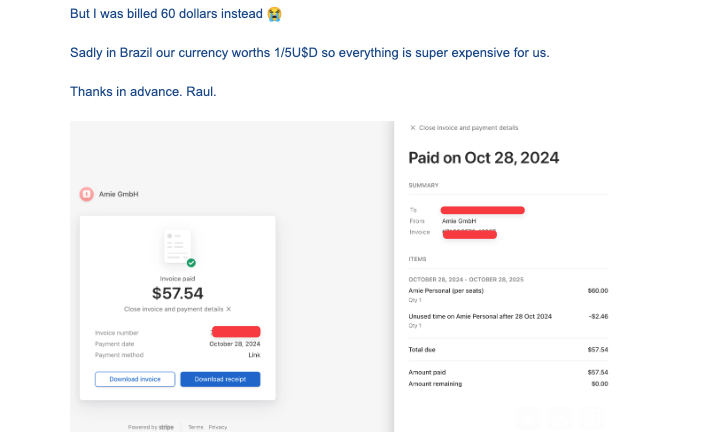Open the stripe link in footer
706x432 pixels.
click(166, 427)
